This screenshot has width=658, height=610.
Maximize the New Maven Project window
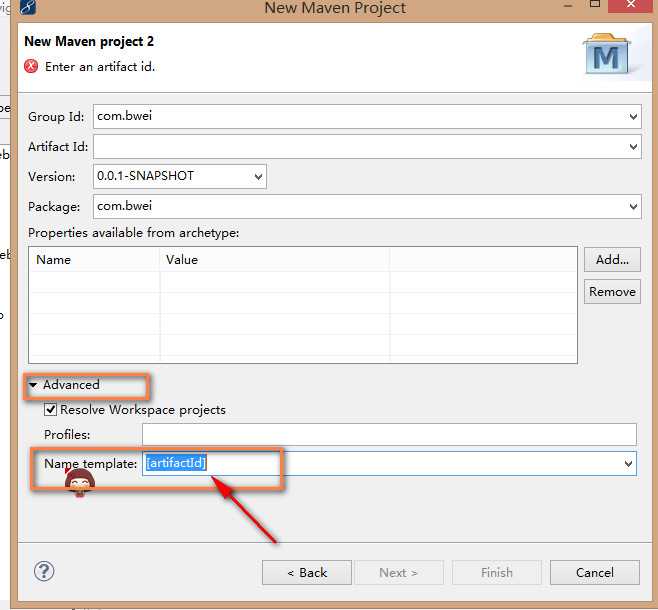tap(595, 4)
